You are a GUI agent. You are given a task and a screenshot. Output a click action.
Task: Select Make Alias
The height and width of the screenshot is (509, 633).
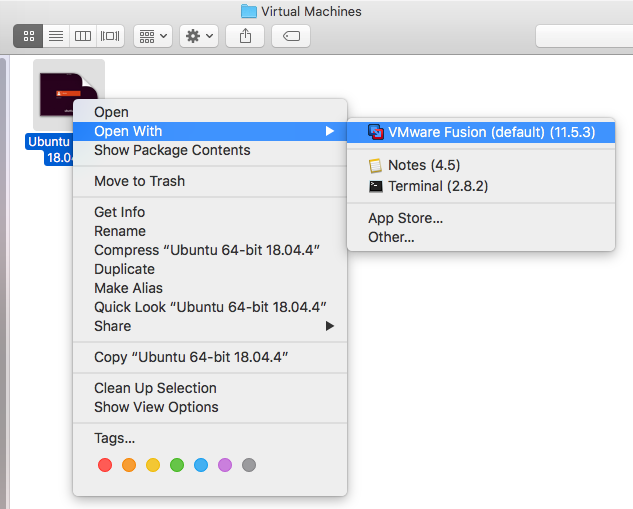click(210, 288)
